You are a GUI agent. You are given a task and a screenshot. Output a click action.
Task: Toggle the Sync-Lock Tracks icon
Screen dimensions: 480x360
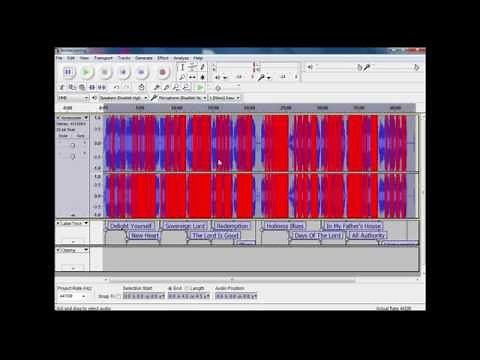tap(141, 87)
